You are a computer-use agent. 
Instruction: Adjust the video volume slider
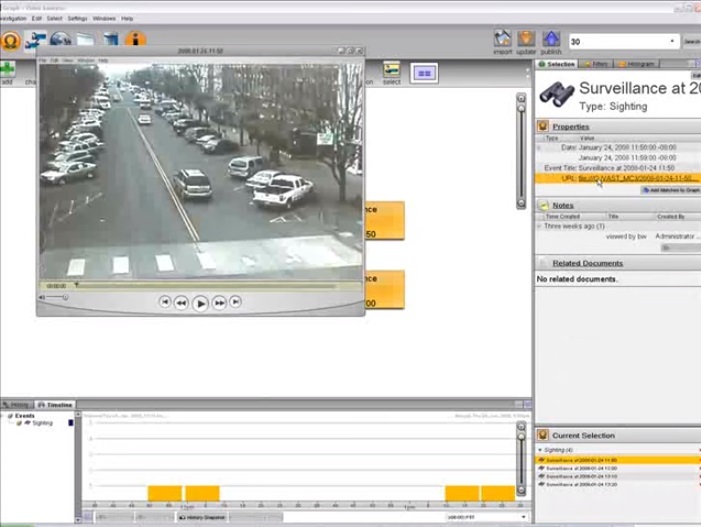click(x=57, y=297)
